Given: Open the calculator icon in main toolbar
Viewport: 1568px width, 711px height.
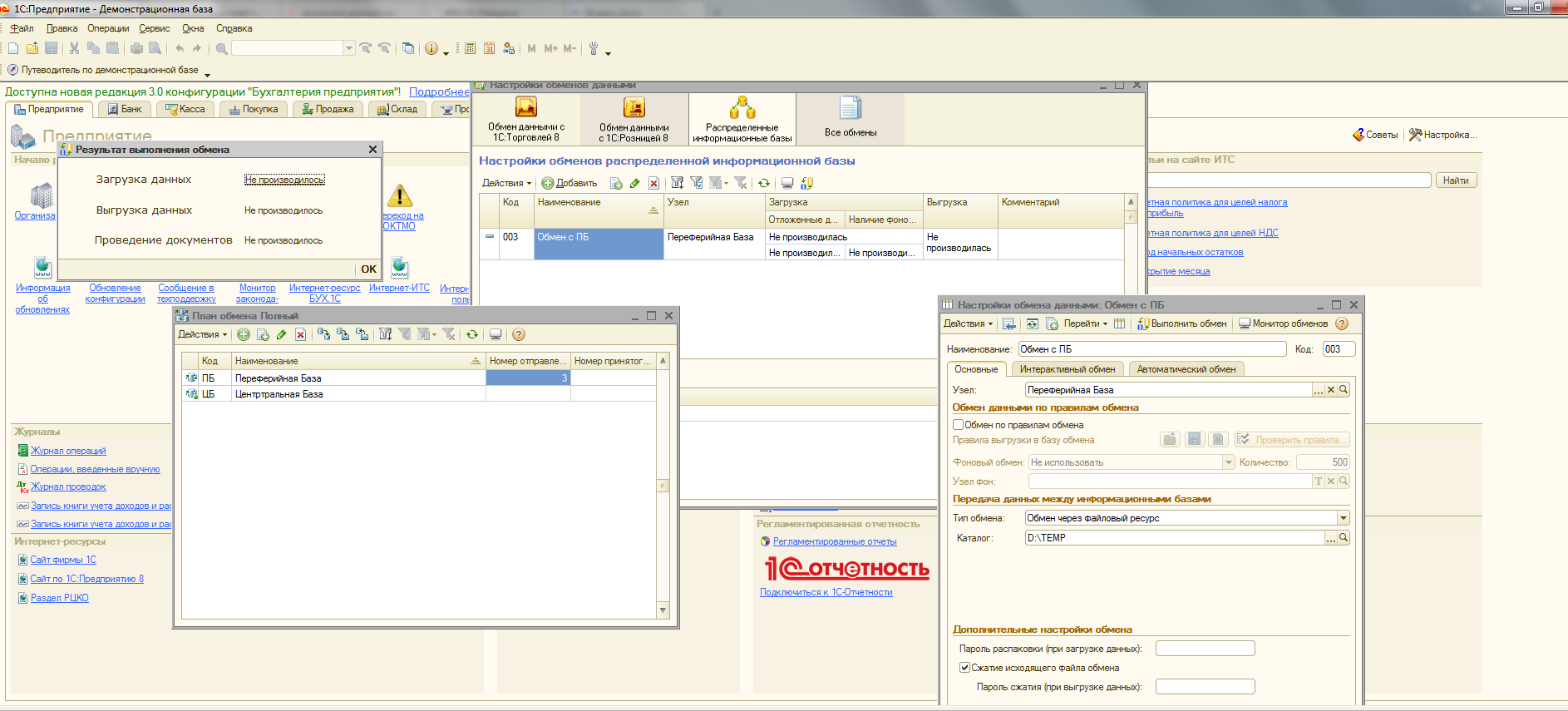Looking at the screenshot, I should click(x=471, y=48).
